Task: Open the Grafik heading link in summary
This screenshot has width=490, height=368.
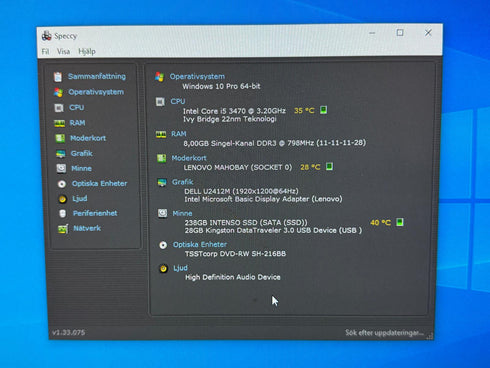Action: tap(183, 182)
